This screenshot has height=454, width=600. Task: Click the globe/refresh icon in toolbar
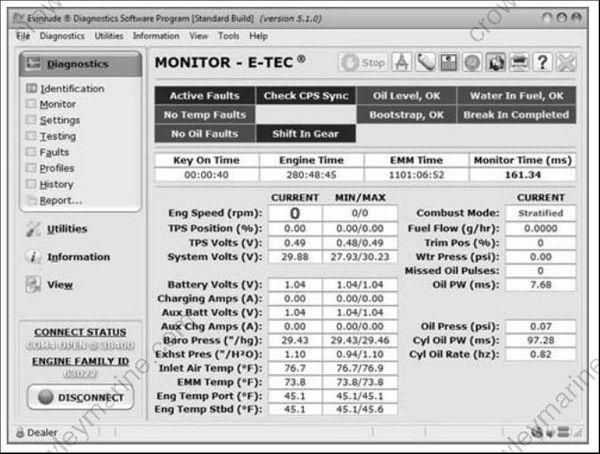click(x=496, y=62)
